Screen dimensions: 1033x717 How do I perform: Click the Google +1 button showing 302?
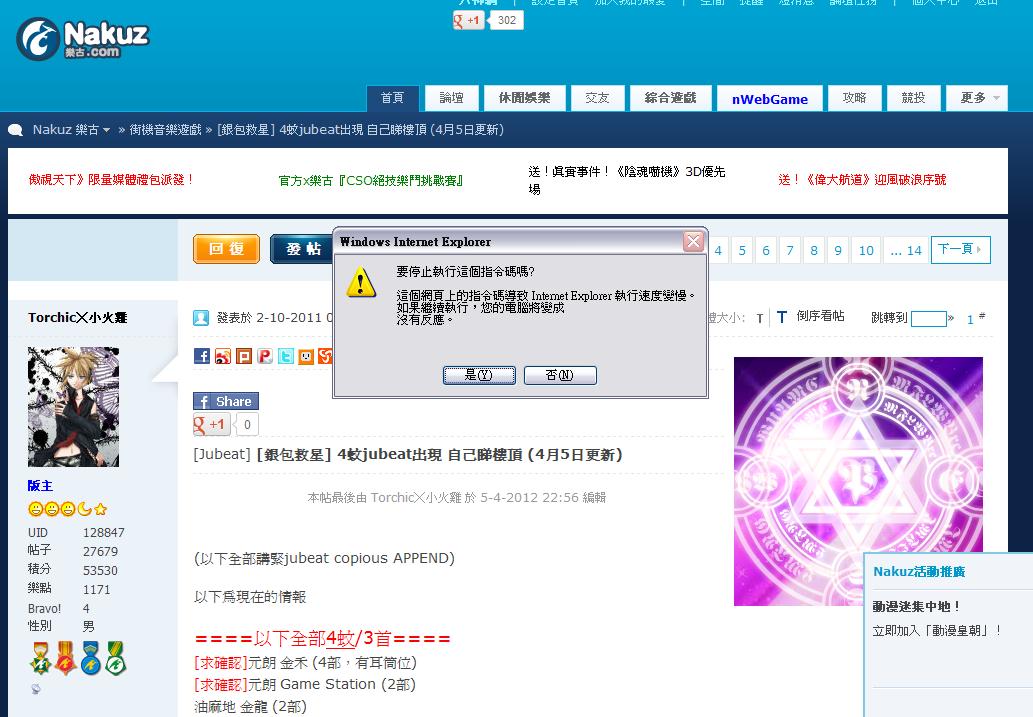pyautogui.click(x=468, y=20)
